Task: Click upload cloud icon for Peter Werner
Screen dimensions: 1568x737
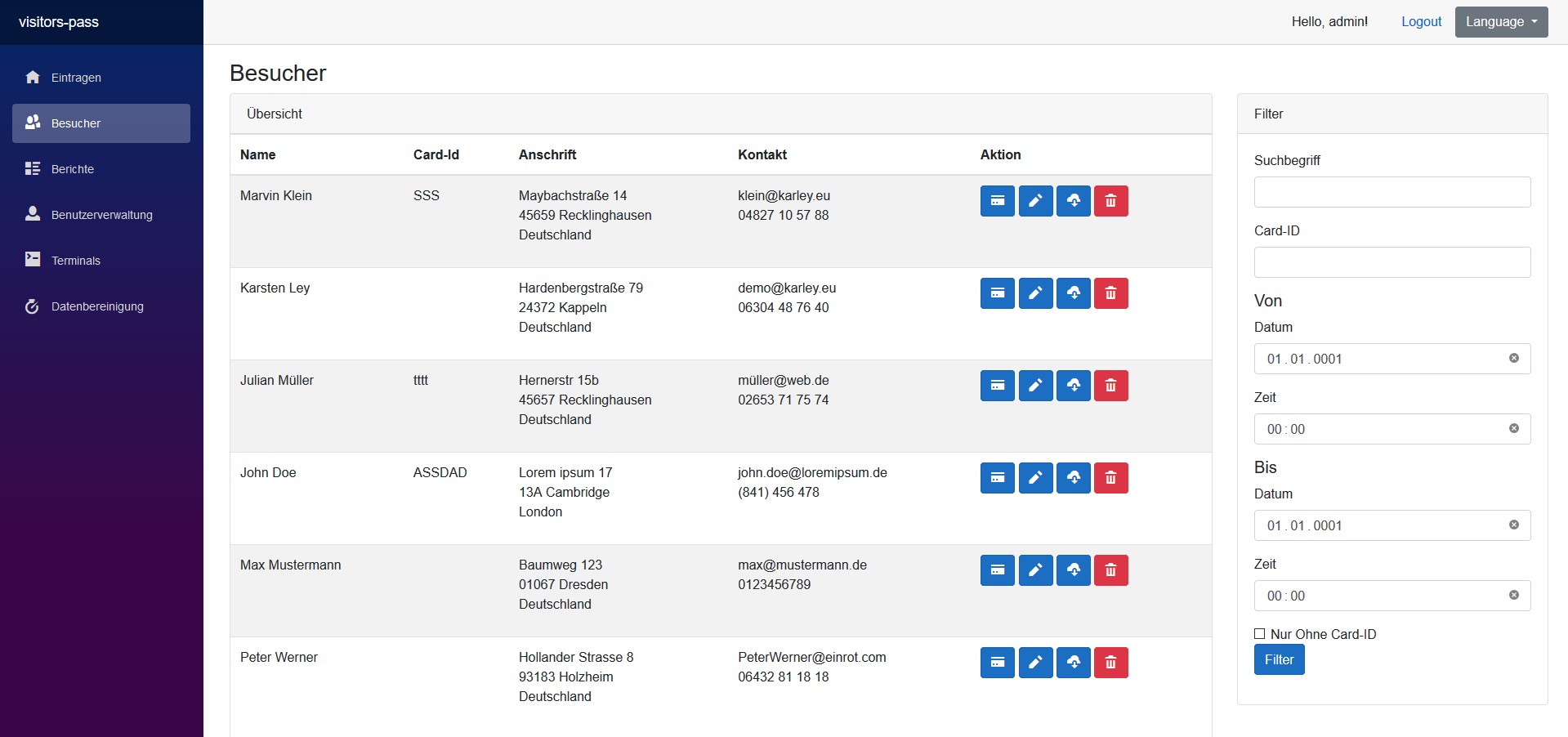Action: point(1074,663)
